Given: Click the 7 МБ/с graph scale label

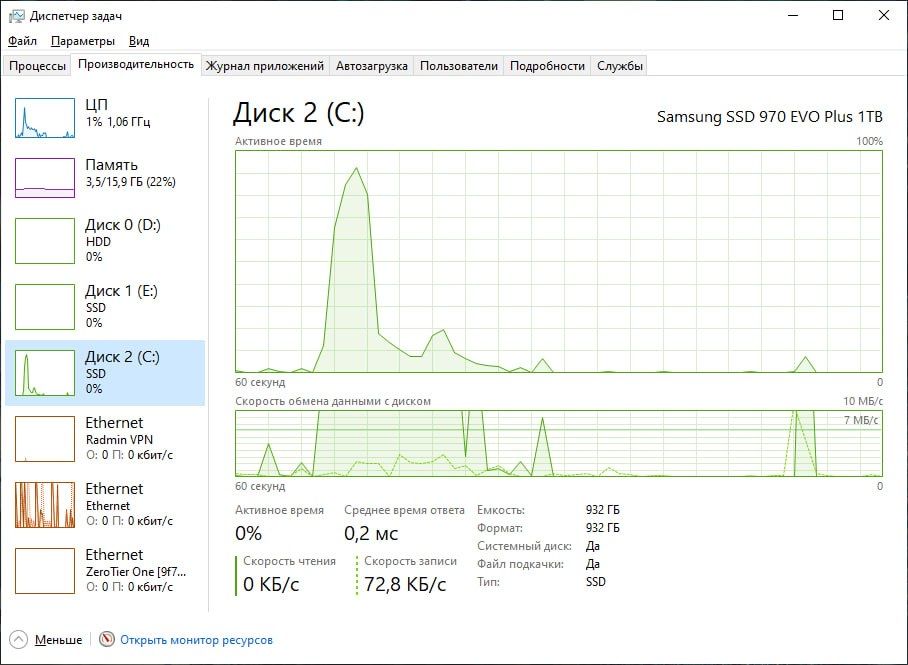Looking at the screenshot, I should [861, 420].
